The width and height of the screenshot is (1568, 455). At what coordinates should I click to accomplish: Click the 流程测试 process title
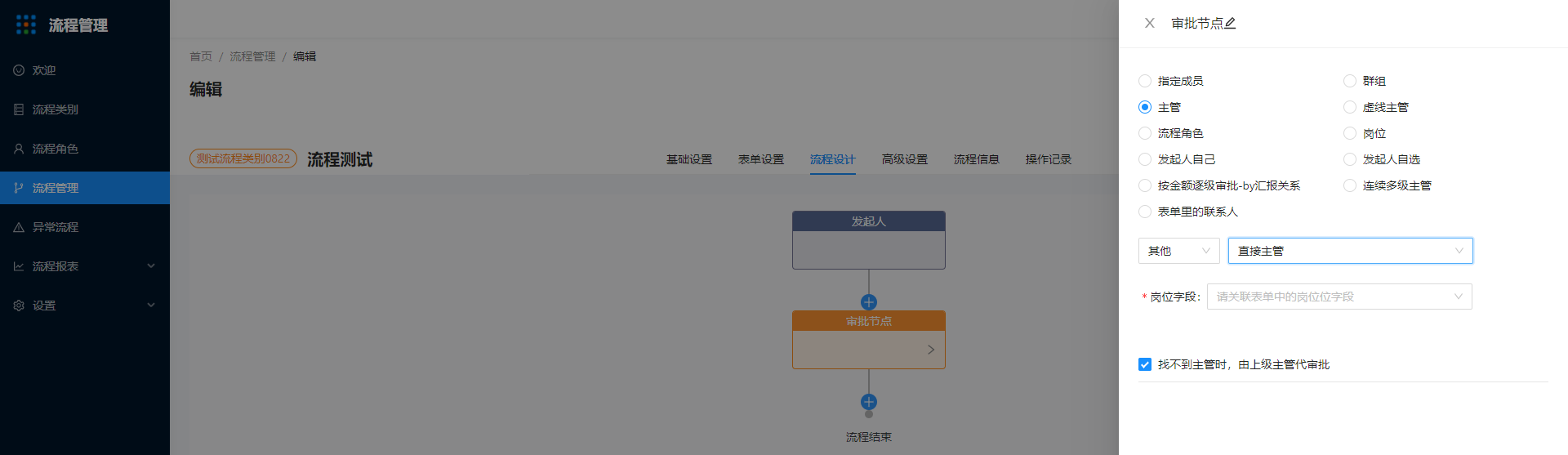(340, 159)
